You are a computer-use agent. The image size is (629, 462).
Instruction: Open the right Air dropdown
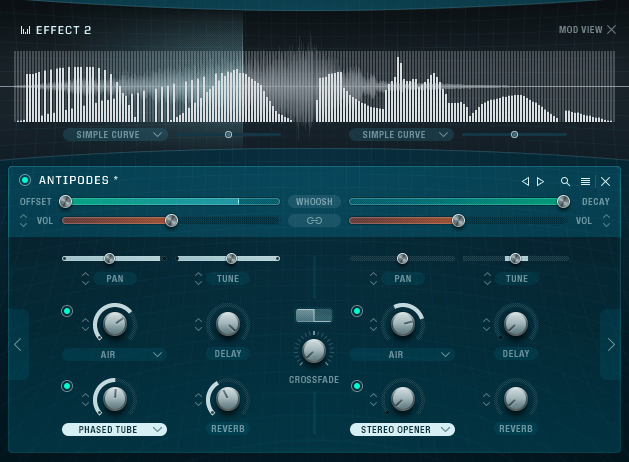(402, 354)
